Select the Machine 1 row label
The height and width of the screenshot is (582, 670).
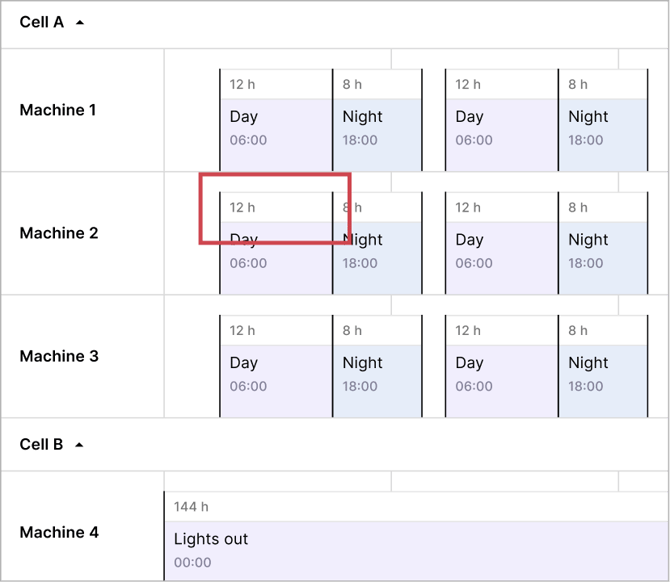pos(58,110)
